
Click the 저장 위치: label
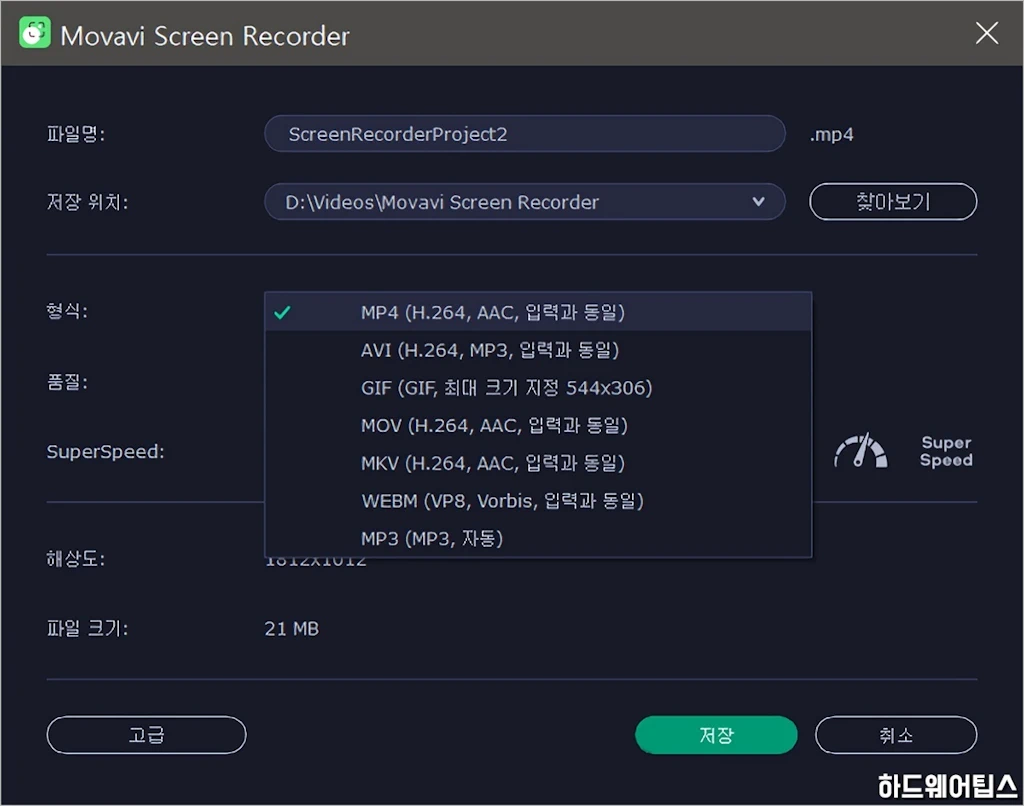point(87,202)
